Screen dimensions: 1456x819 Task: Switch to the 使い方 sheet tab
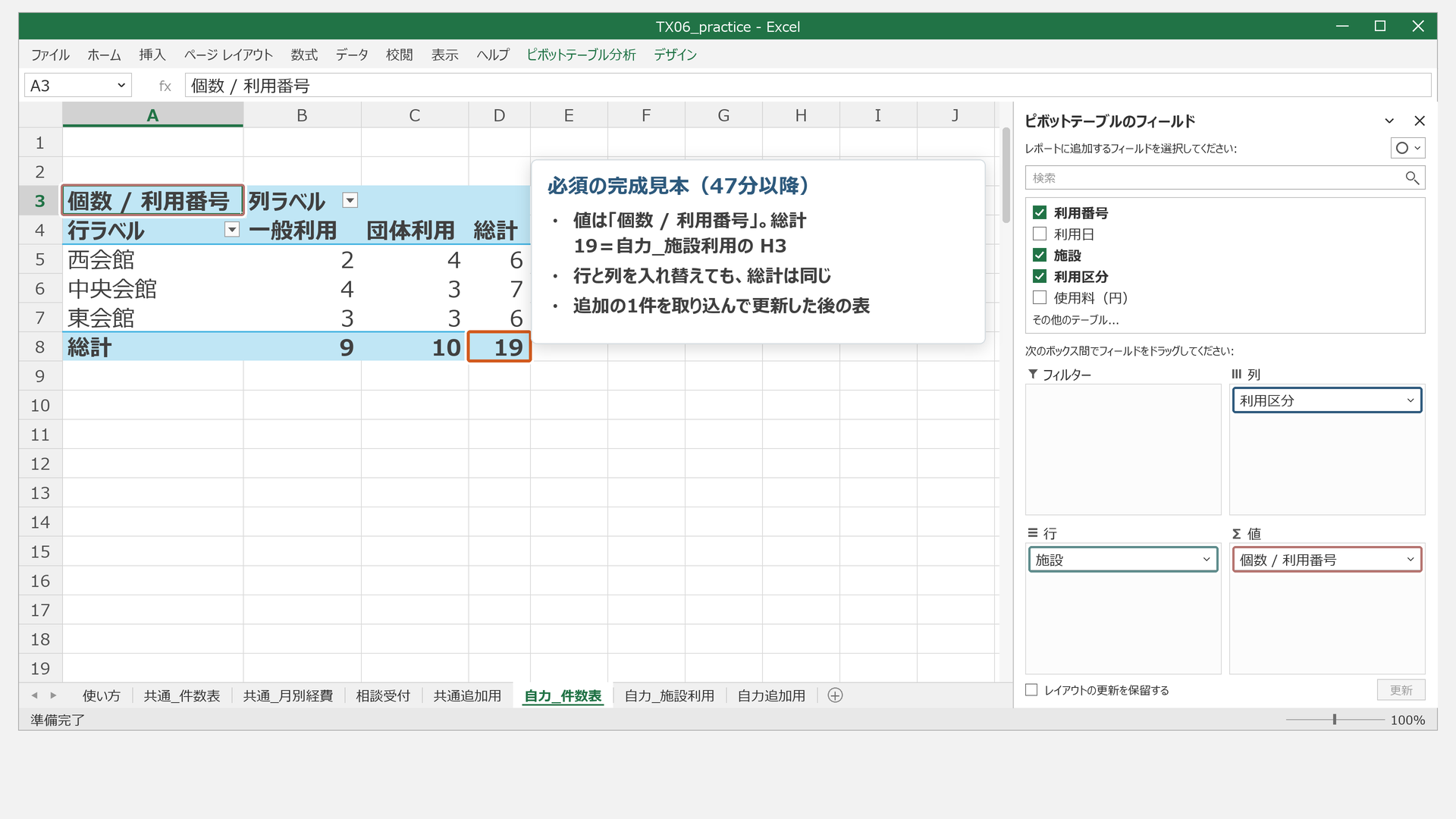tap(101, 696)
